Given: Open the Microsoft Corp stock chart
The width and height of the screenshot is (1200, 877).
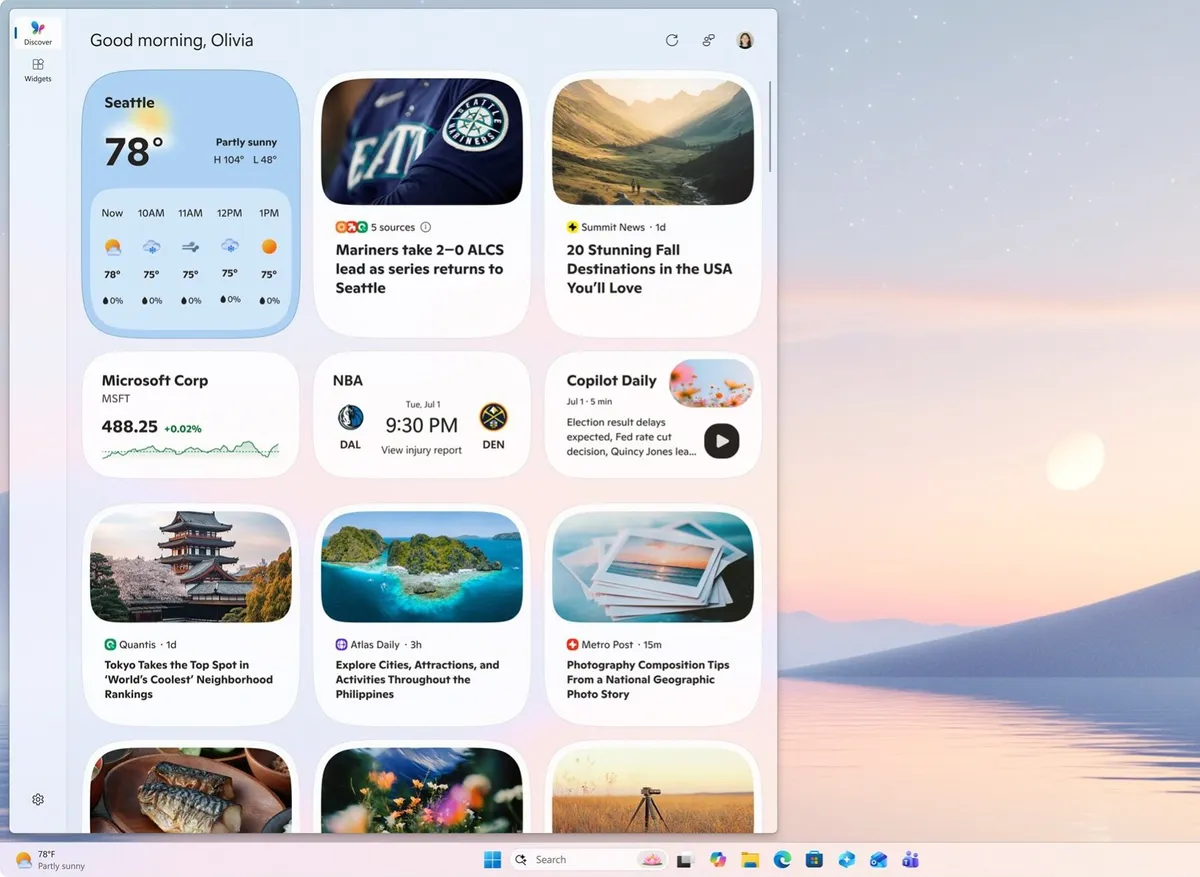Looking at the screenshot, I should point(190,450).
